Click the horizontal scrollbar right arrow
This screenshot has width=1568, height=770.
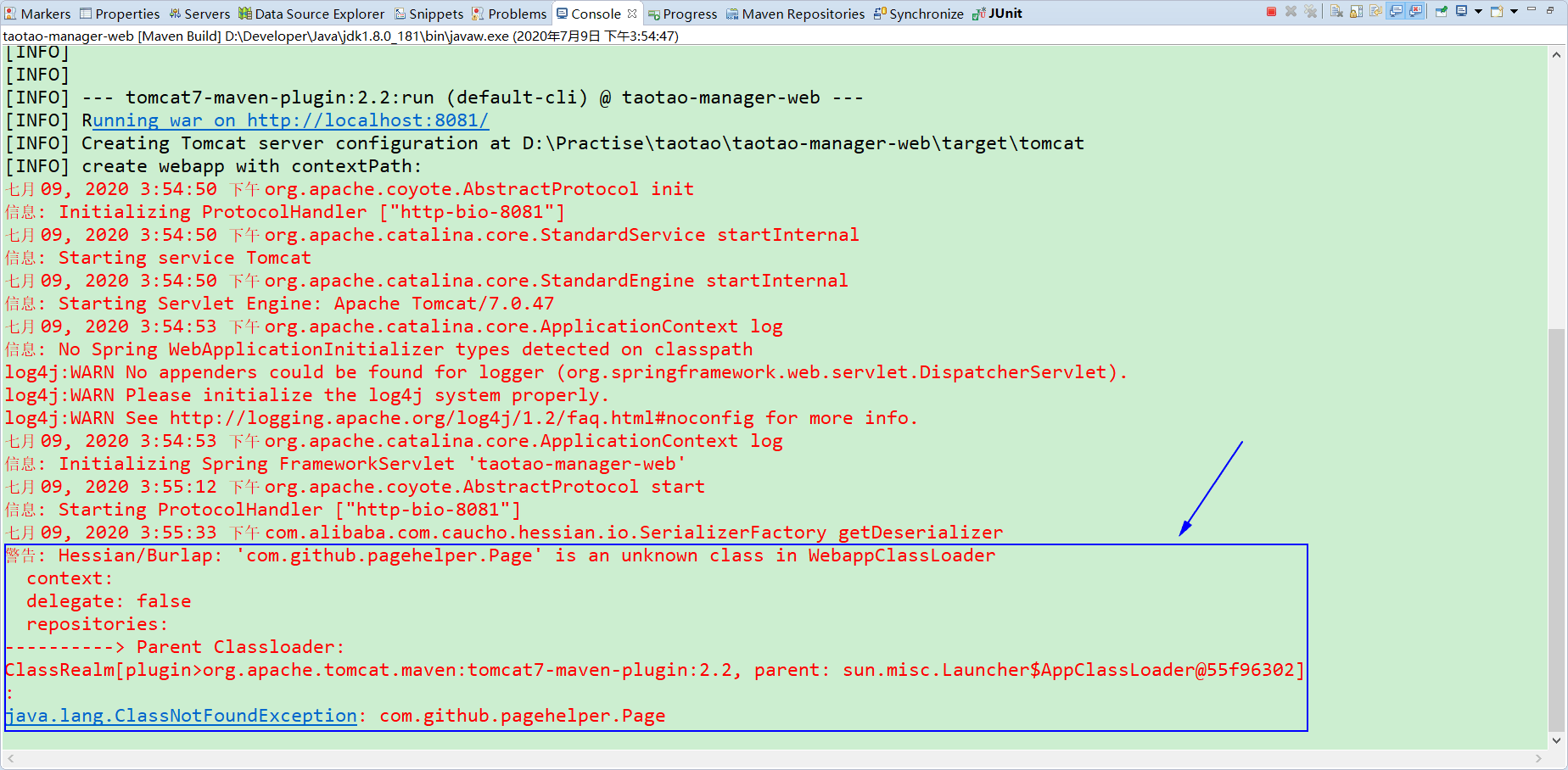coord(1538,758)
